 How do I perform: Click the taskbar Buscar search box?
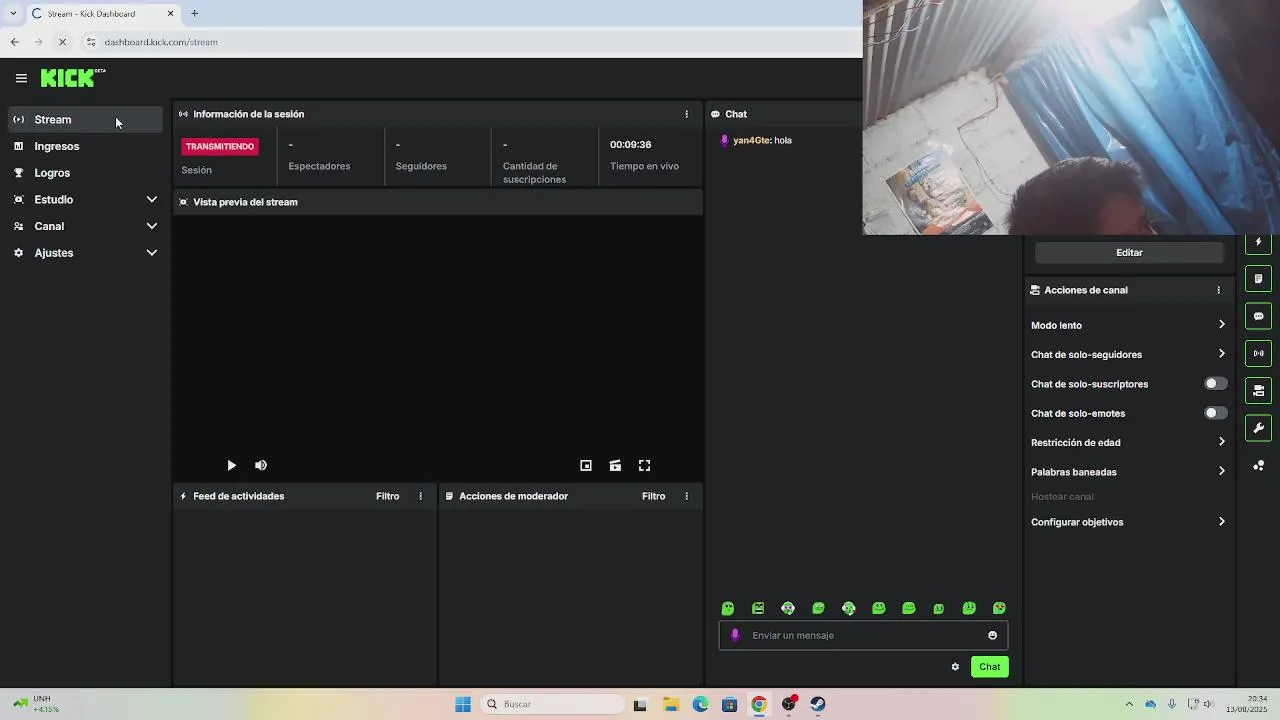(552, 704)
